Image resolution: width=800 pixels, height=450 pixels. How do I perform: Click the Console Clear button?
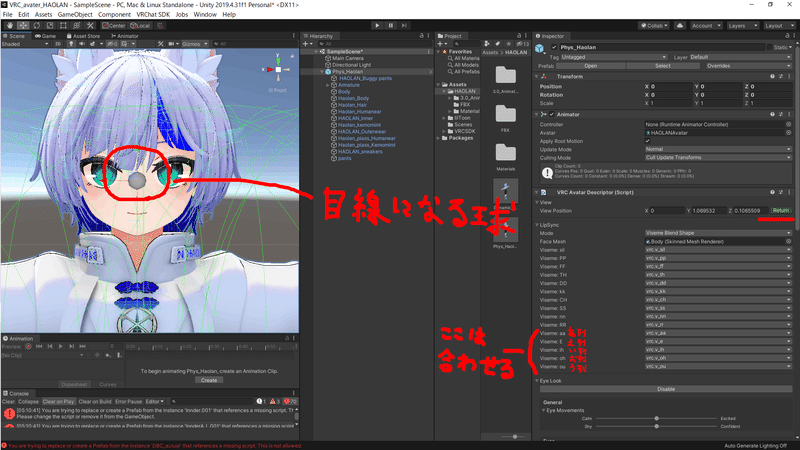[x=9, y=402]
